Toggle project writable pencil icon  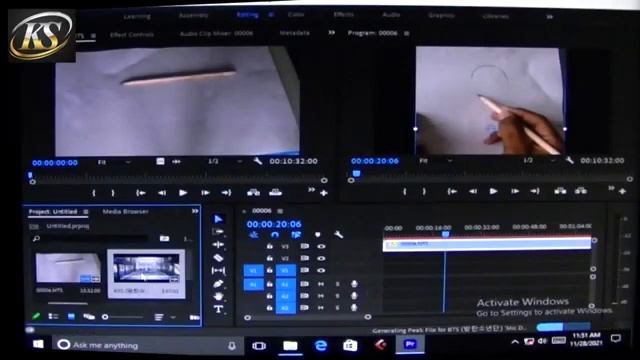36,316
